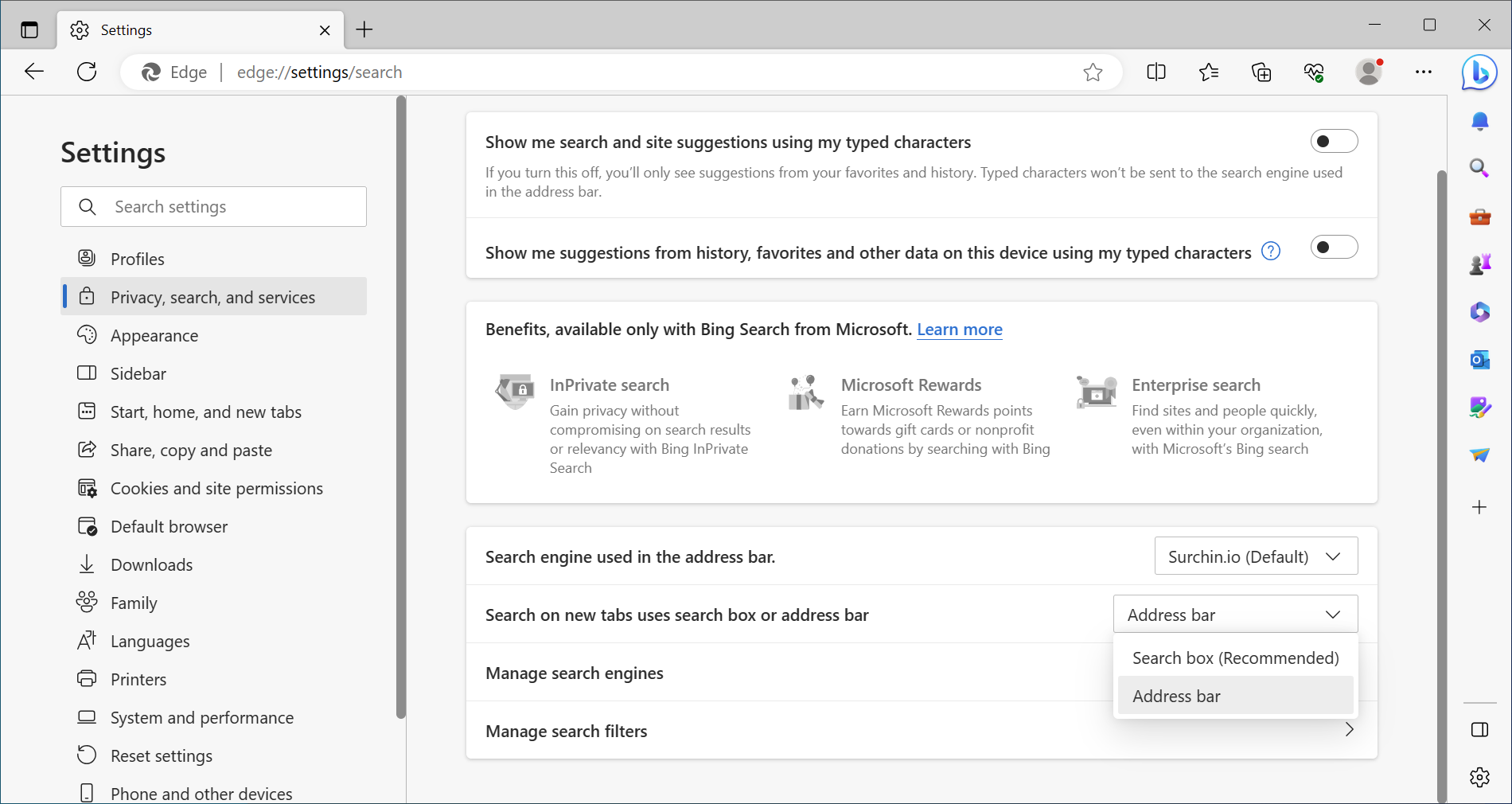Image resolution: width=1512 pixels, height=804 pixels.
Task: Add an app to the sidebar
Action: (1479, 507)
